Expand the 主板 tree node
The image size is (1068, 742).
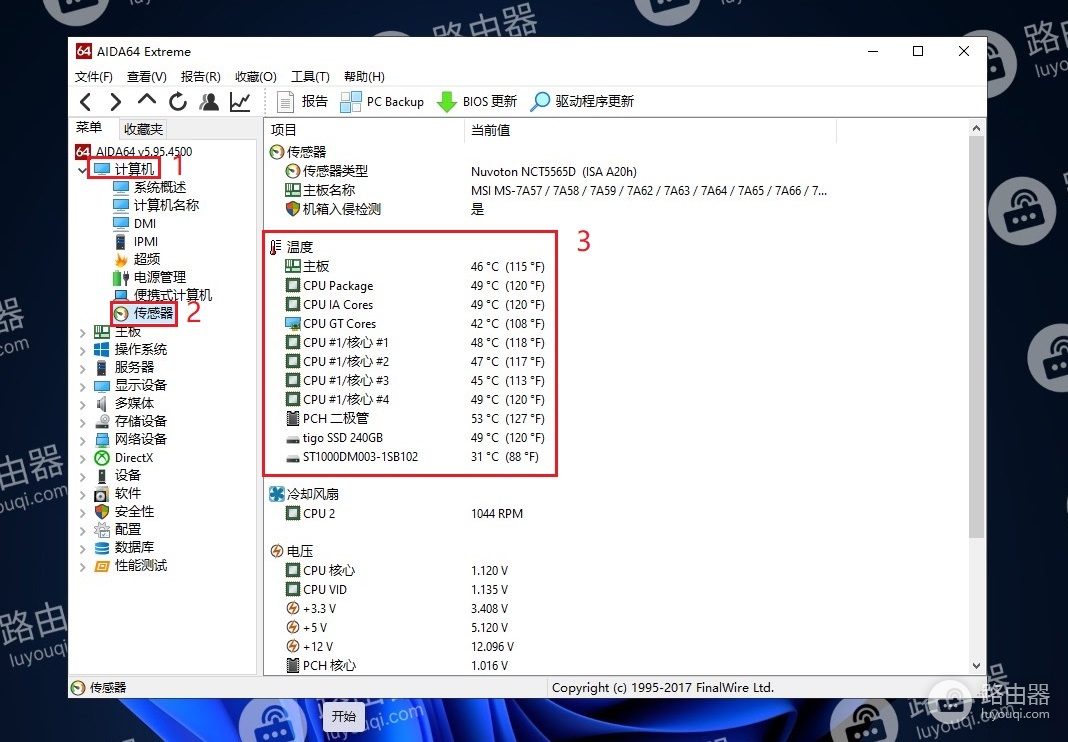pyautogui.click(x=82, y=333)
